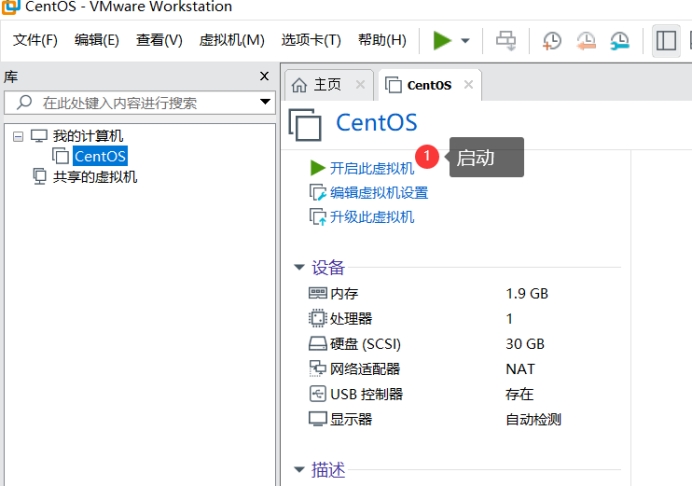
Task: Open the library search dropdown arrow
Action: click(x=265, y=102)
